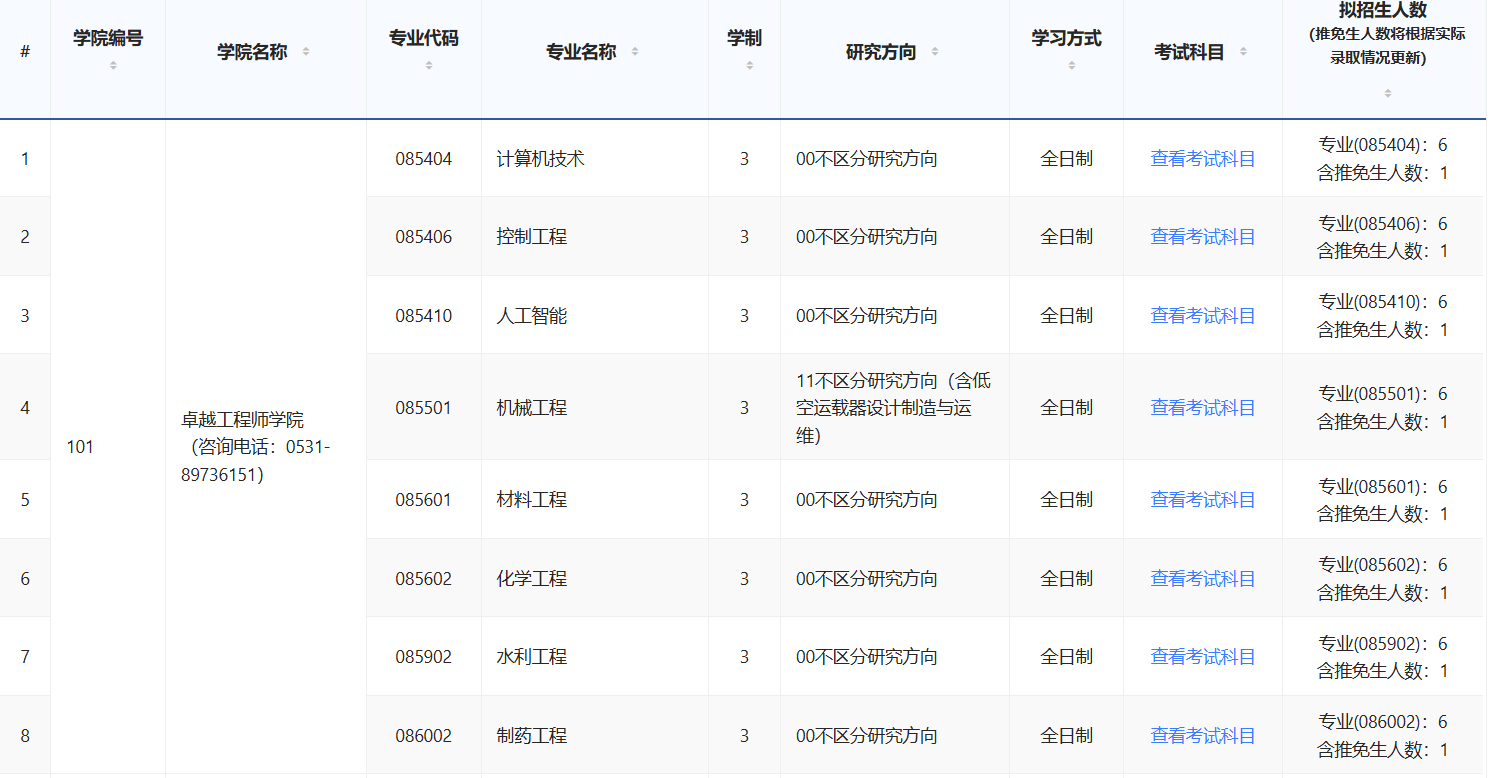The height and width of the screenshot is (778, 1490).
Task: Open 查看考试科目 link for 控制工程
Action: (1202, 237)
